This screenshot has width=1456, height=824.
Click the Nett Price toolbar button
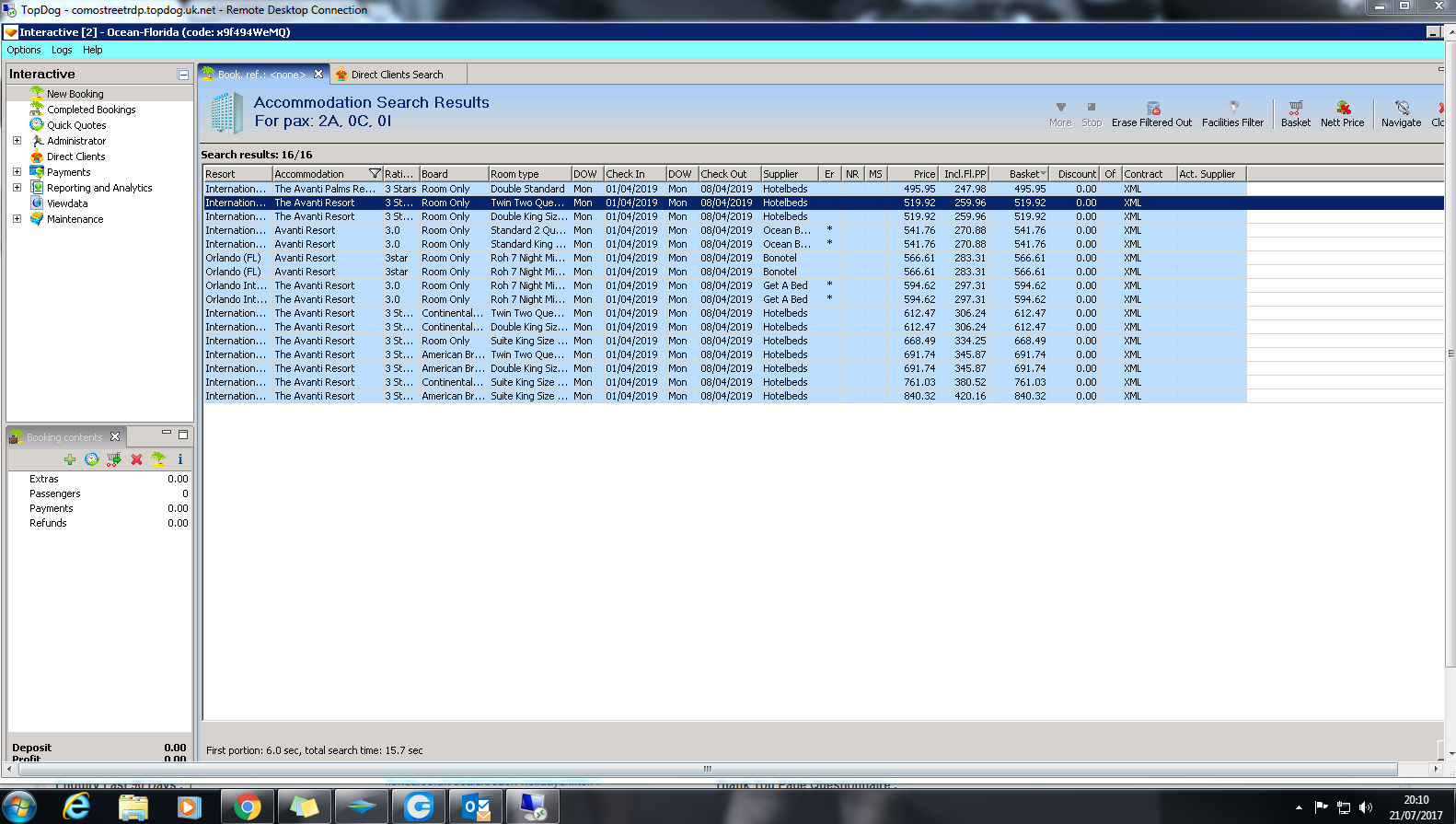coord(1343,114)
